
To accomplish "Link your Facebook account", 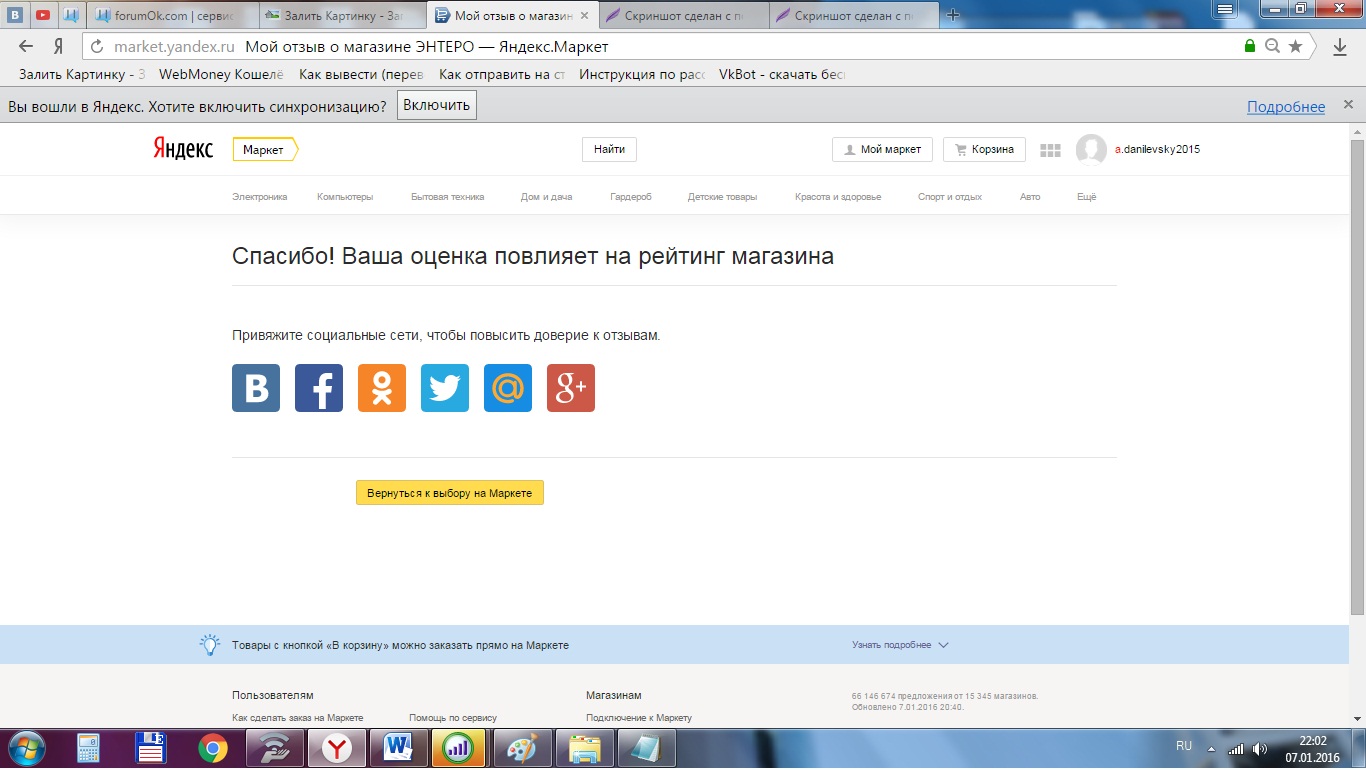I will [x=319, y=388].
